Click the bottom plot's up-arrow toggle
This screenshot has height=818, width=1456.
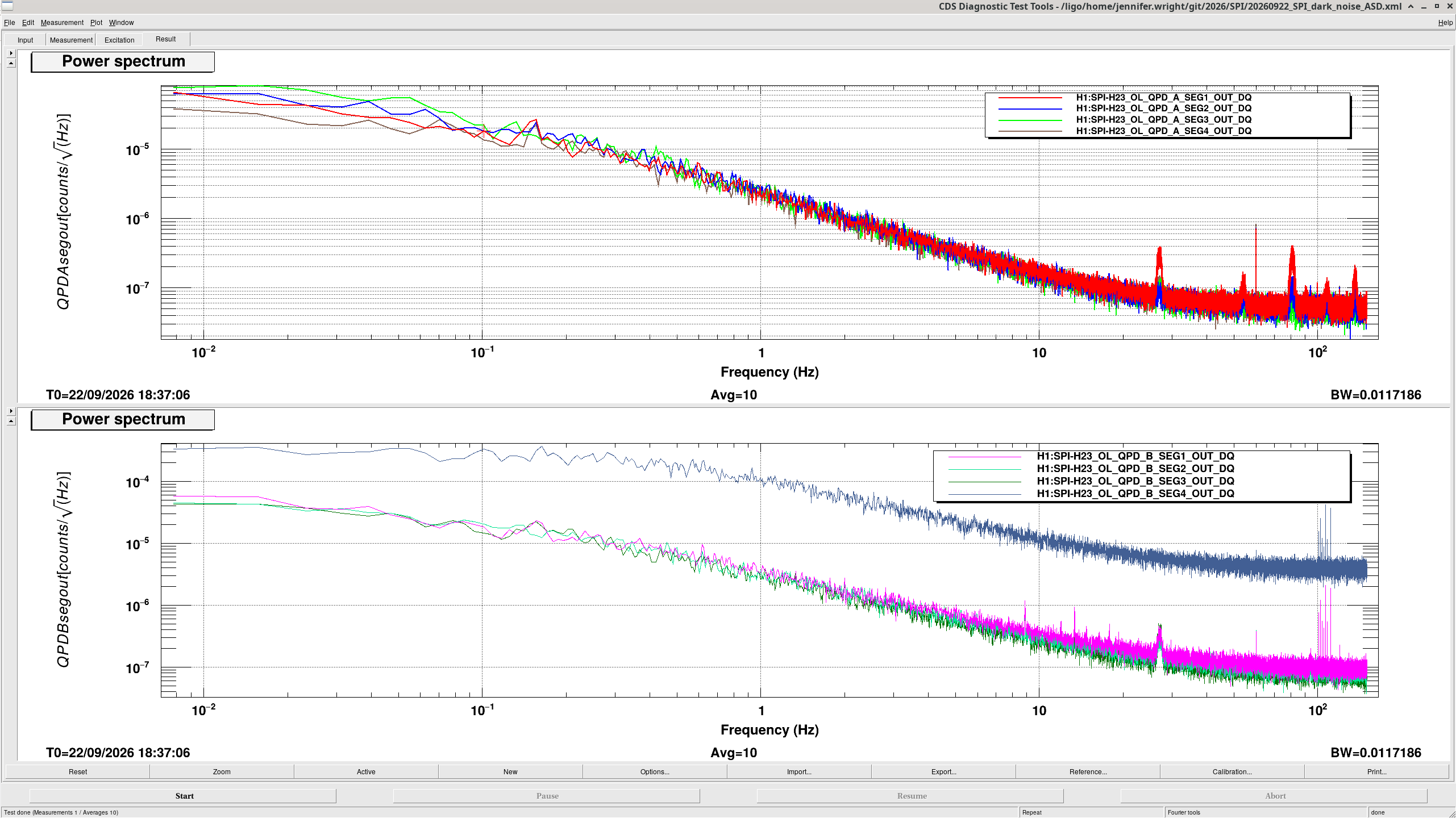[x=11, y=421]
